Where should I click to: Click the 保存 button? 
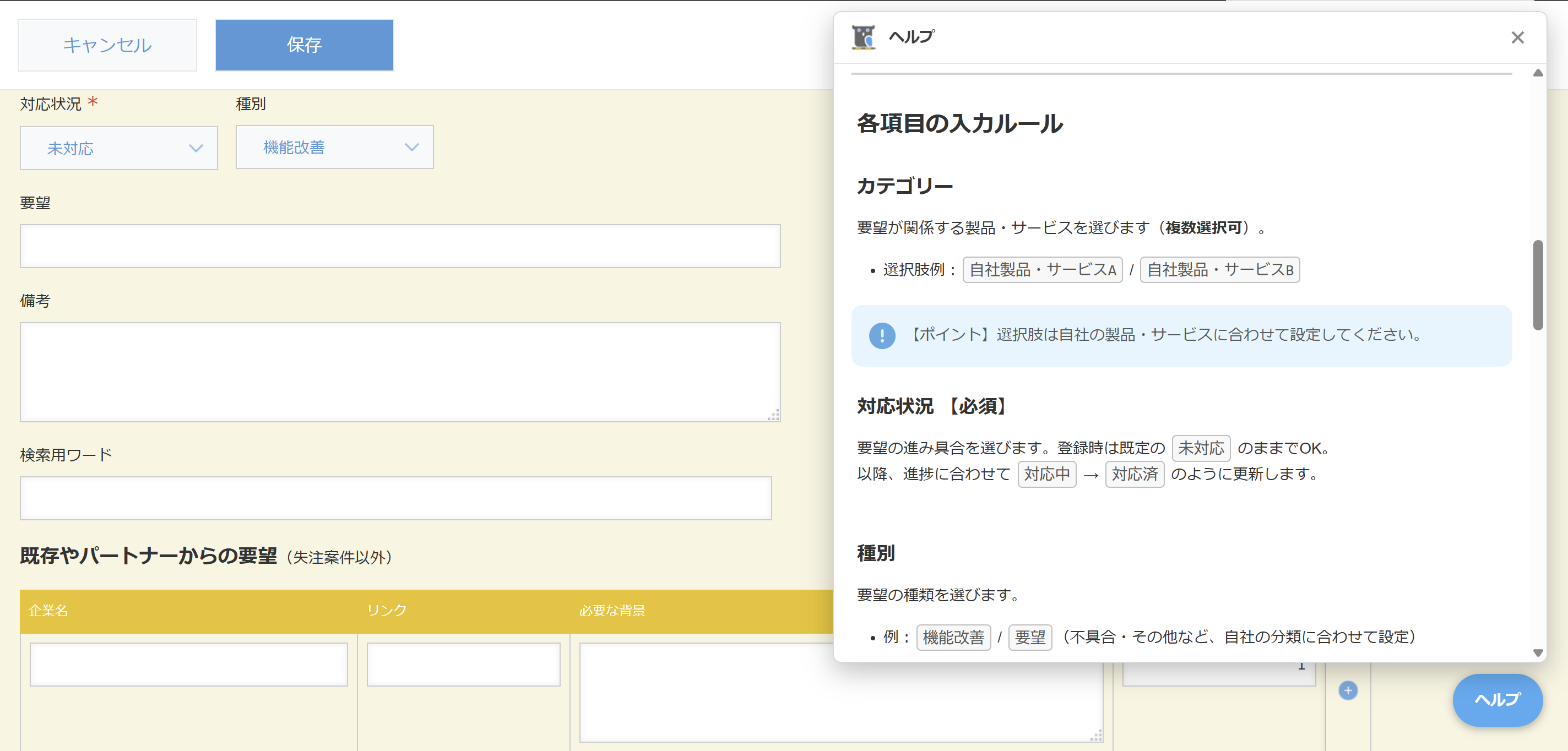[x=303, y=45]
